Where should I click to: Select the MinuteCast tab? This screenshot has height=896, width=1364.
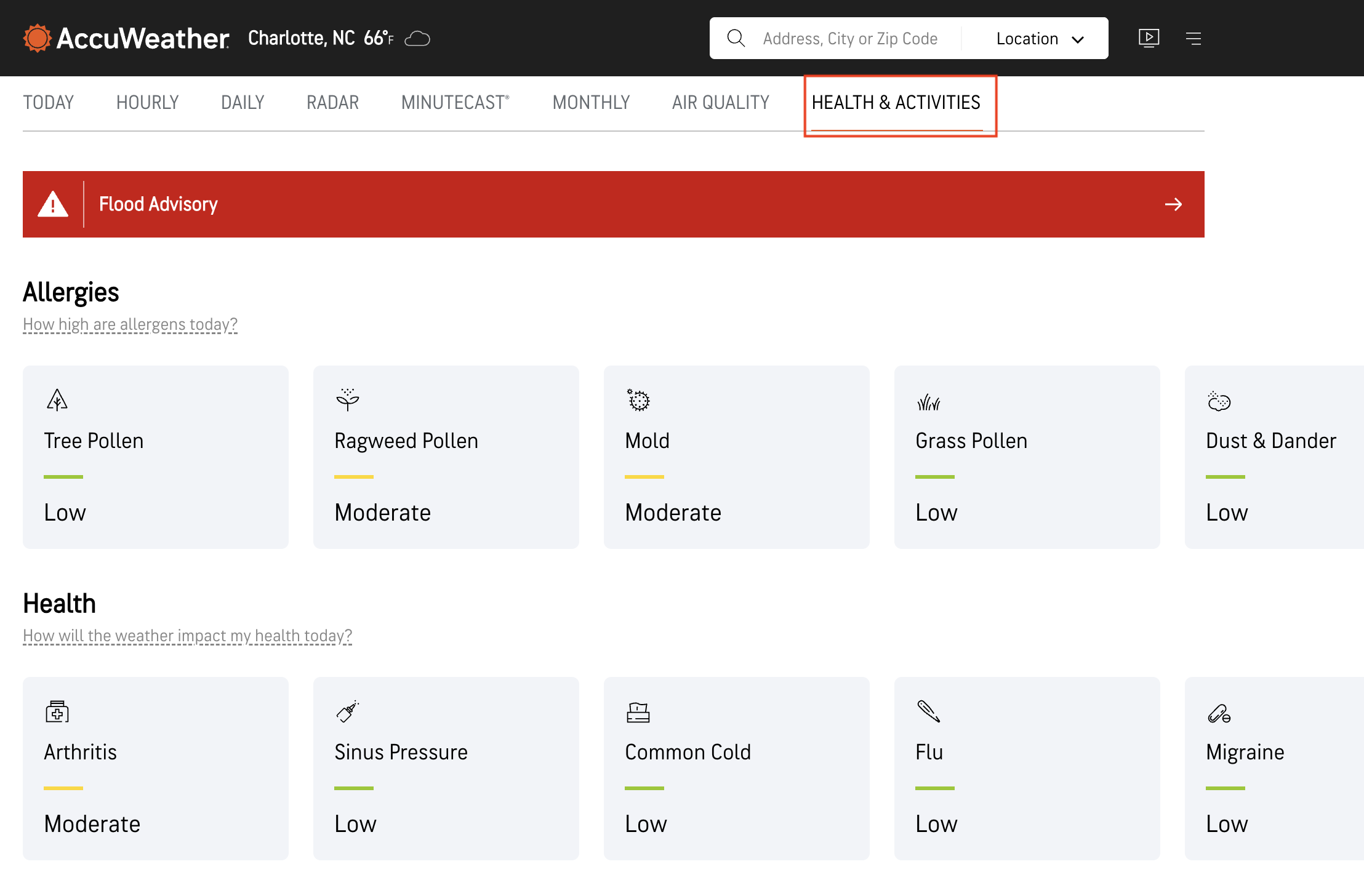[455, 102]
